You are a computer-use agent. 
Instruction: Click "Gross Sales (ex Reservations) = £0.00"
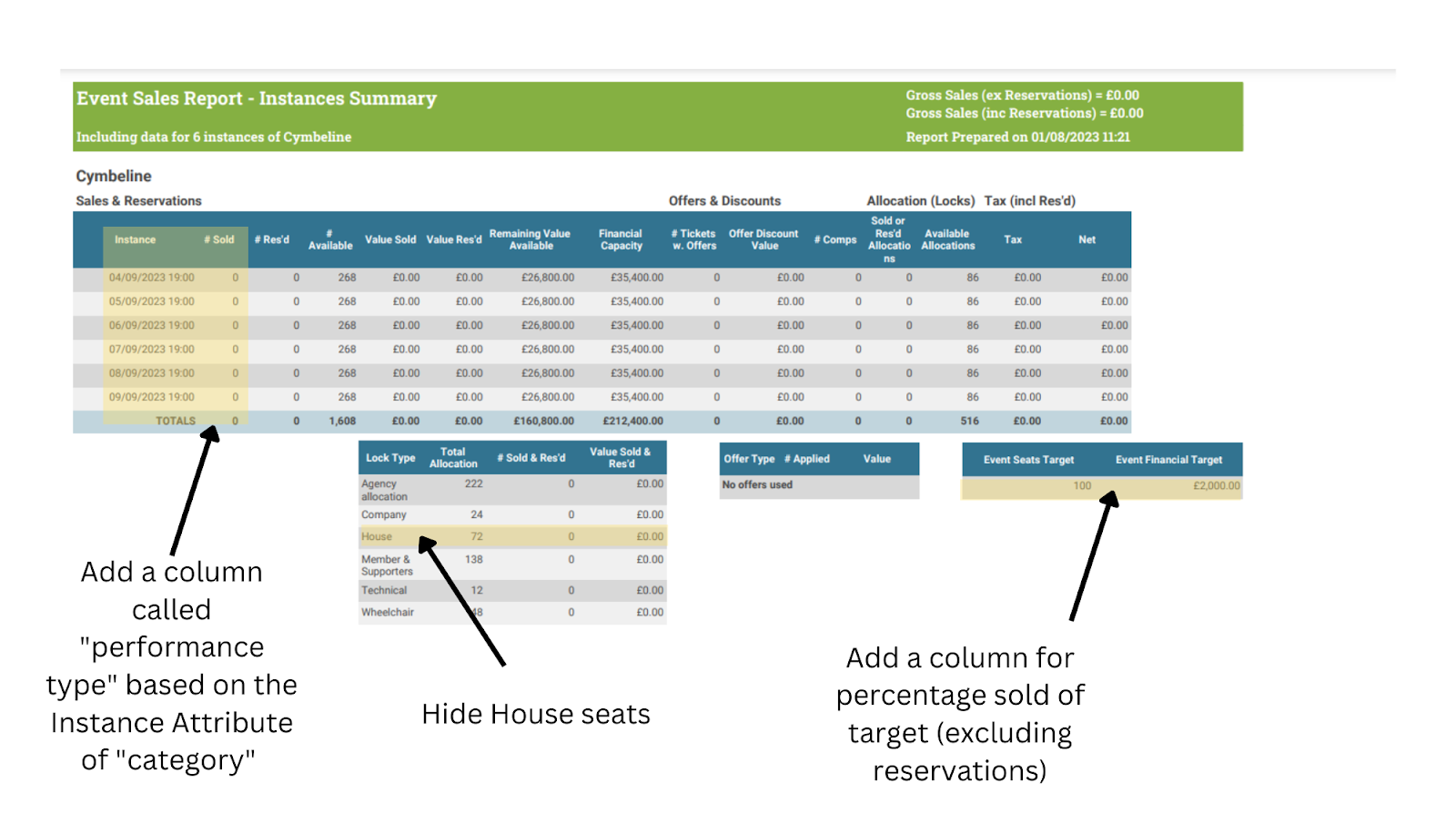1022,95
